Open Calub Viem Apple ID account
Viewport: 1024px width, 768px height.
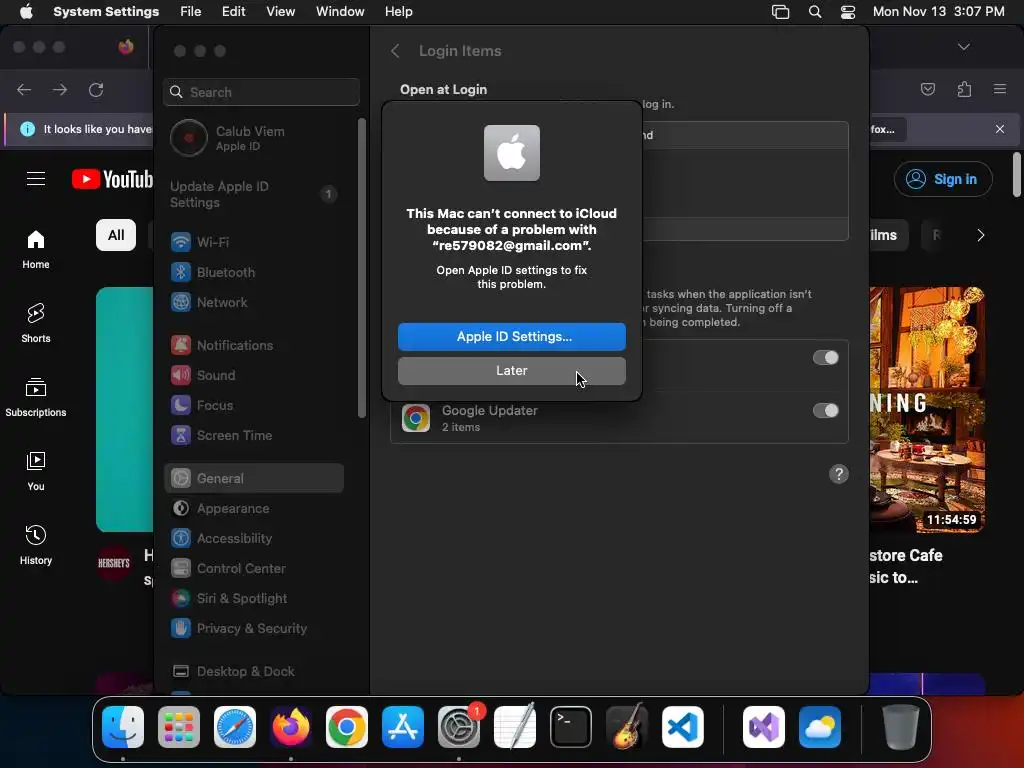(x=255, y=138)
